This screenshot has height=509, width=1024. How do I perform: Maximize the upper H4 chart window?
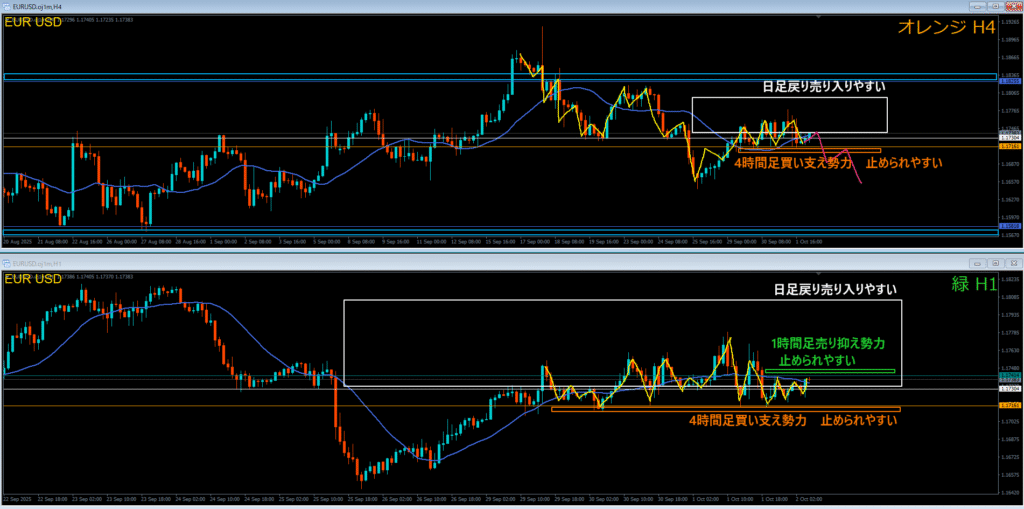click(x=998, y=7)
